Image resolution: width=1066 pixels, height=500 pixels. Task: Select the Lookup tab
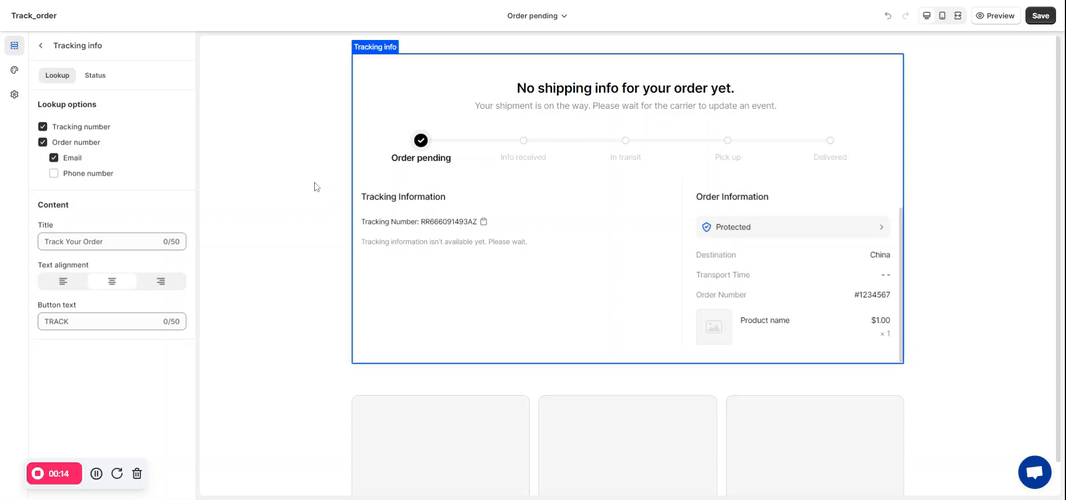57,75
